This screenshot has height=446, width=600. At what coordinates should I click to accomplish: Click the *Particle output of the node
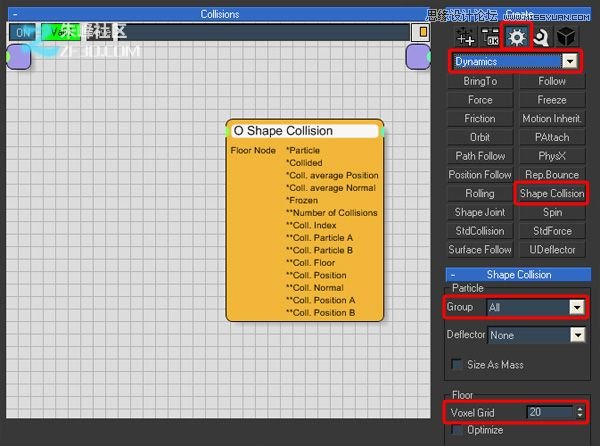303,150
